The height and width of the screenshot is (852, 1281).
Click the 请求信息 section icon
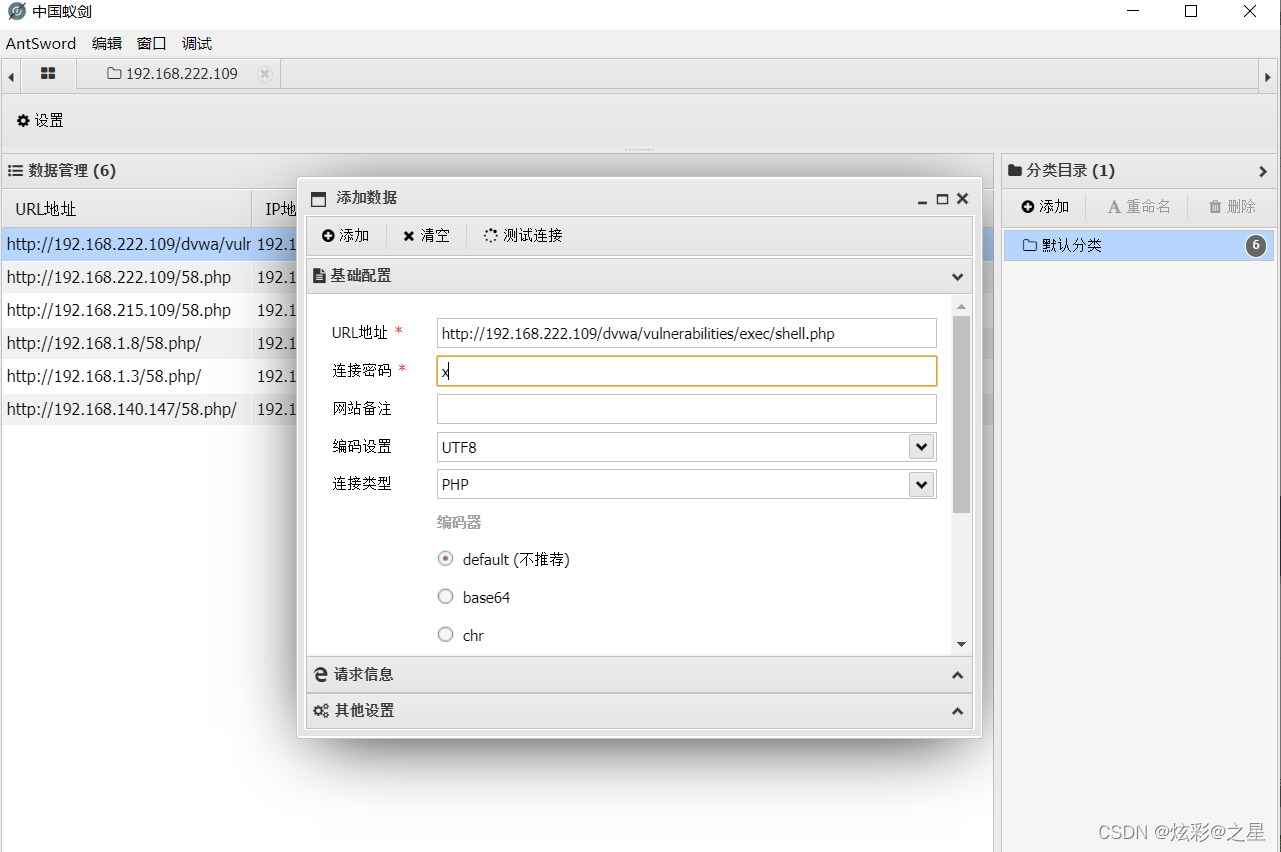pos(321,675)
